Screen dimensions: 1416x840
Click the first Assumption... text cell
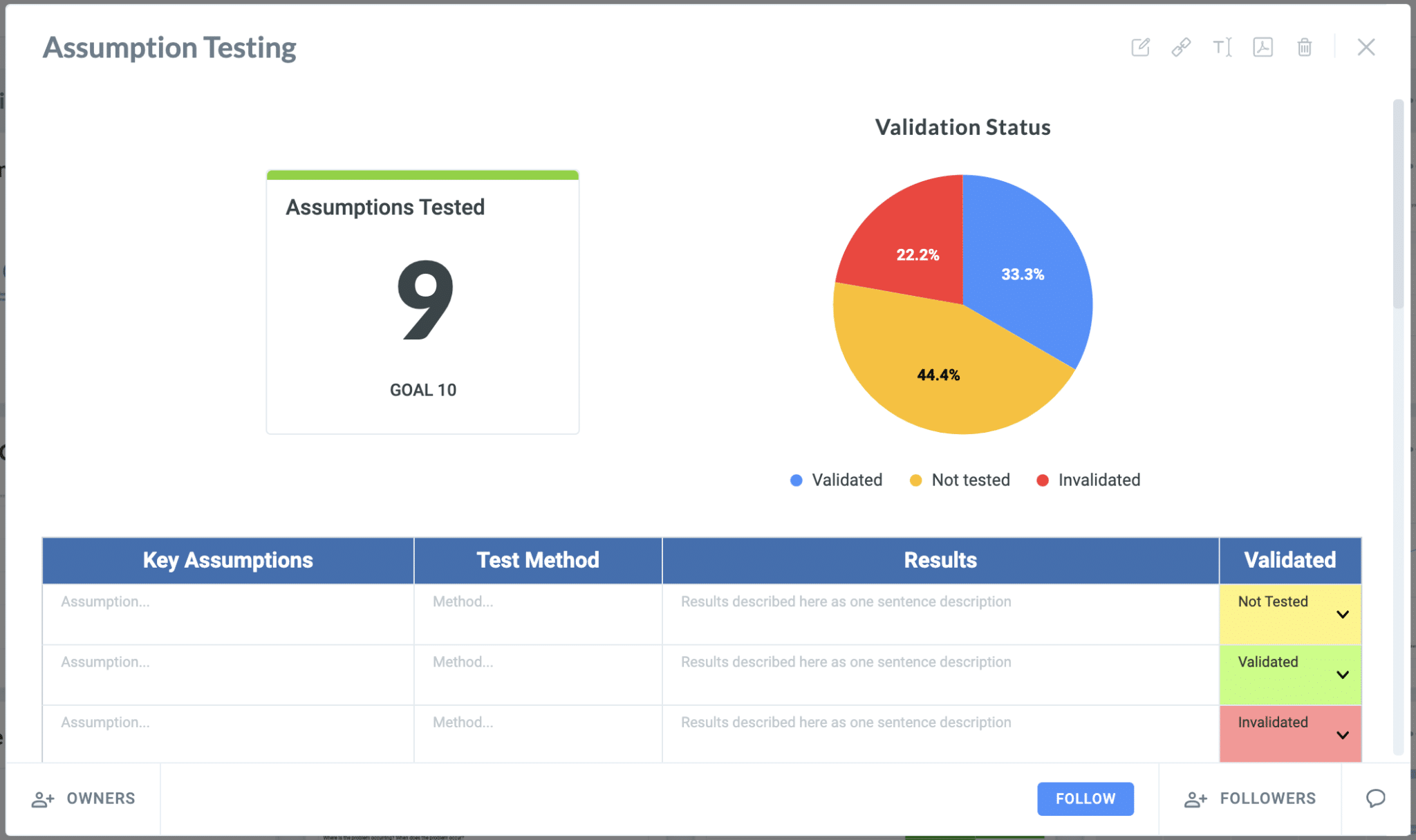pos(105,601)
